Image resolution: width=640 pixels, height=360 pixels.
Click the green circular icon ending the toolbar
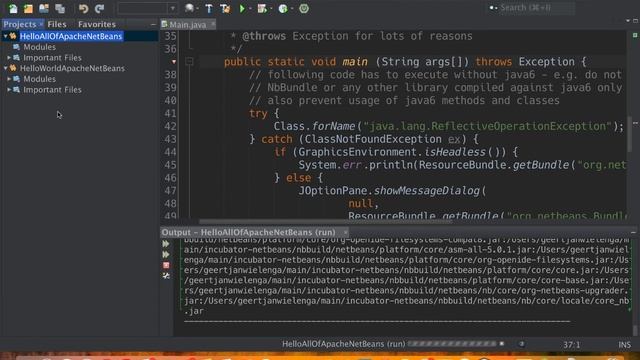pos(304,8)
